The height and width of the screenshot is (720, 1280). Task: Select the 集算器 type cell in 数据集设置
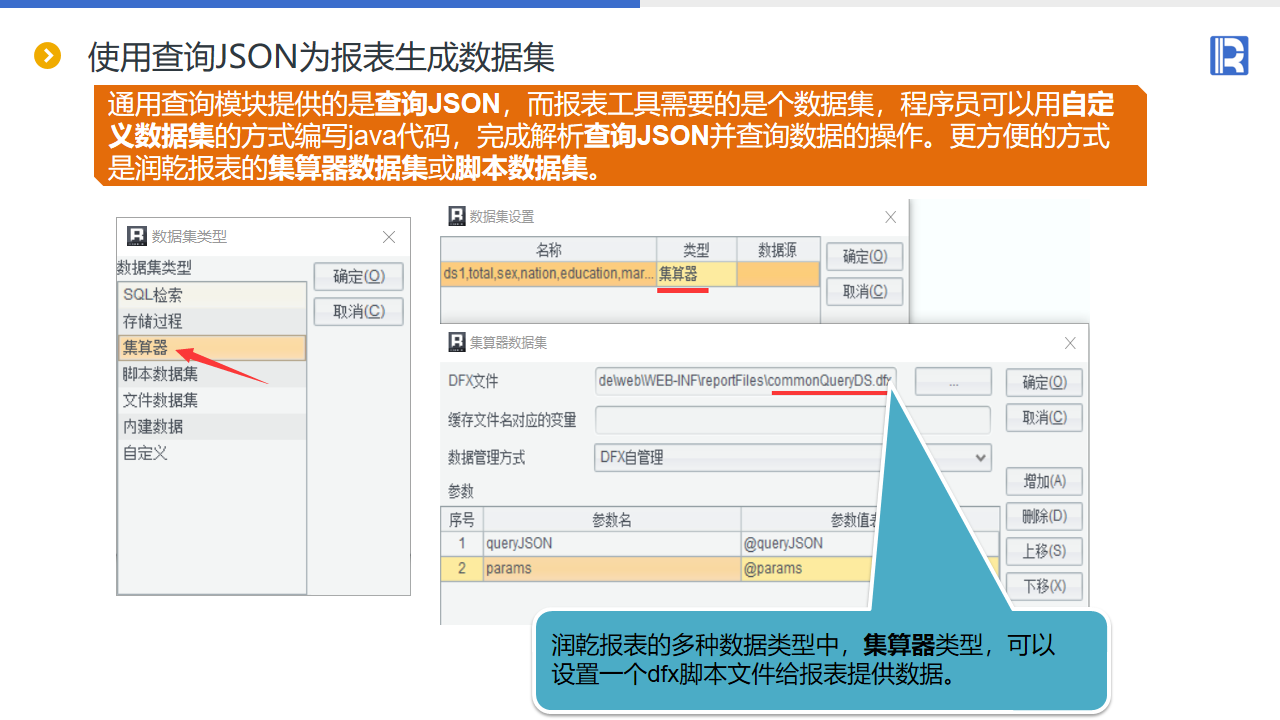(696, 274)
